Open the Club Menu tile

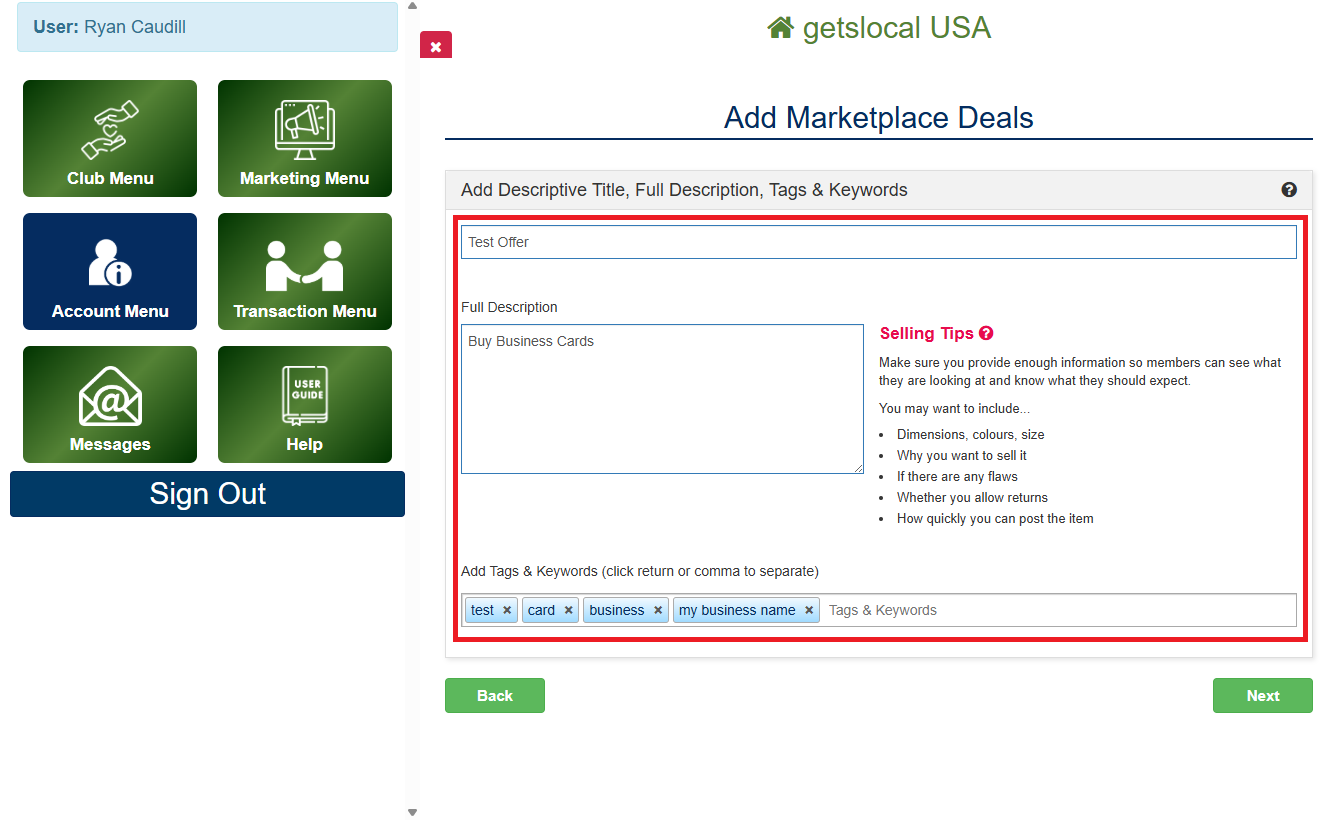[x=110, y=138]
